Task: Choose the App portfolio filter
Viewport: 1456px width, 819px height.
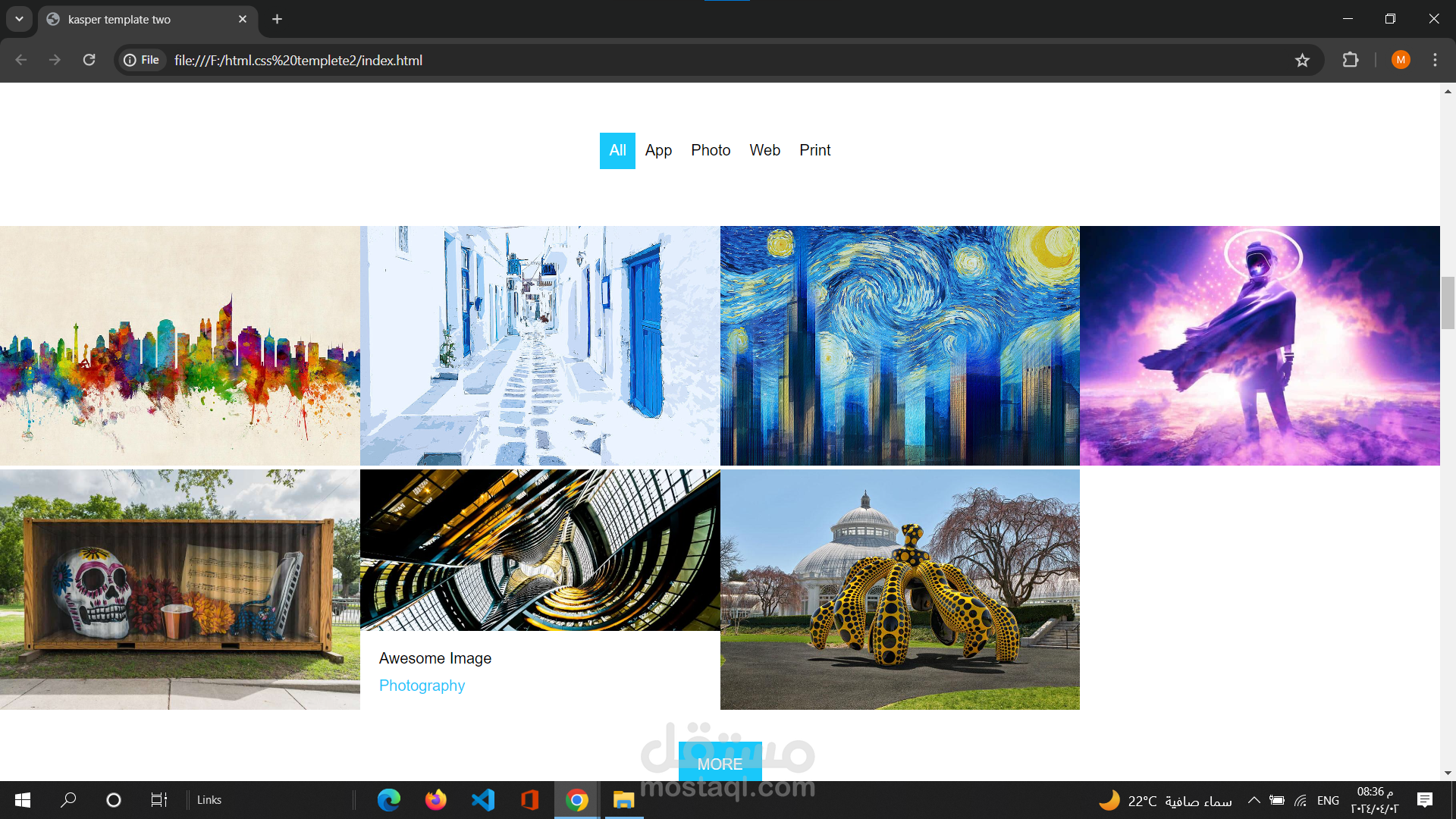Action: [658, 150]
